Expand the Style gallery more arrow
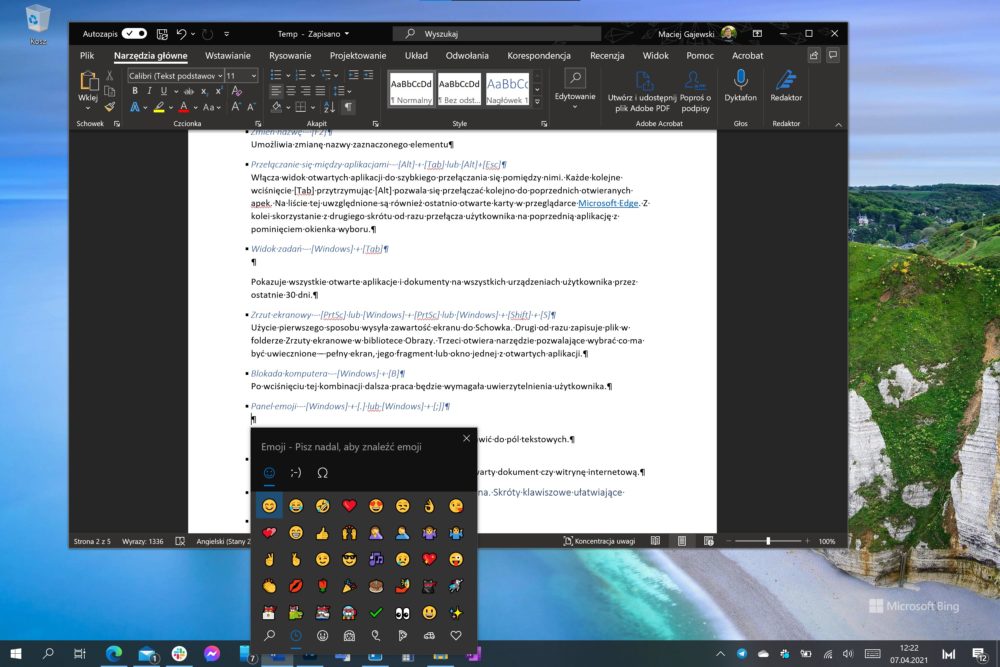Screen dimensions: 1000x667 click(x=538, y=102)
